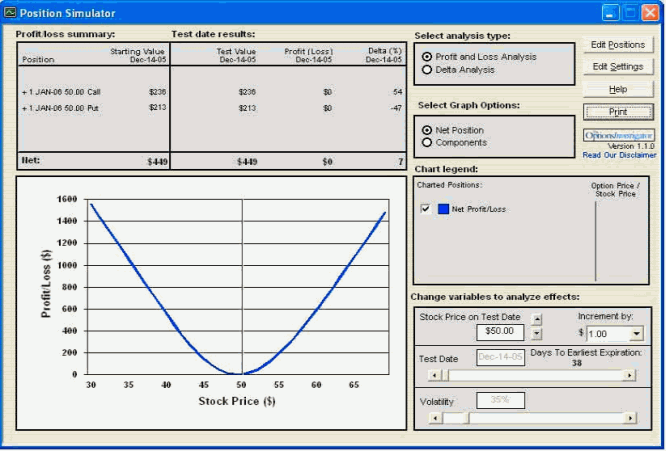
Task: Choose Components graph option
Action: click(429, 143)
